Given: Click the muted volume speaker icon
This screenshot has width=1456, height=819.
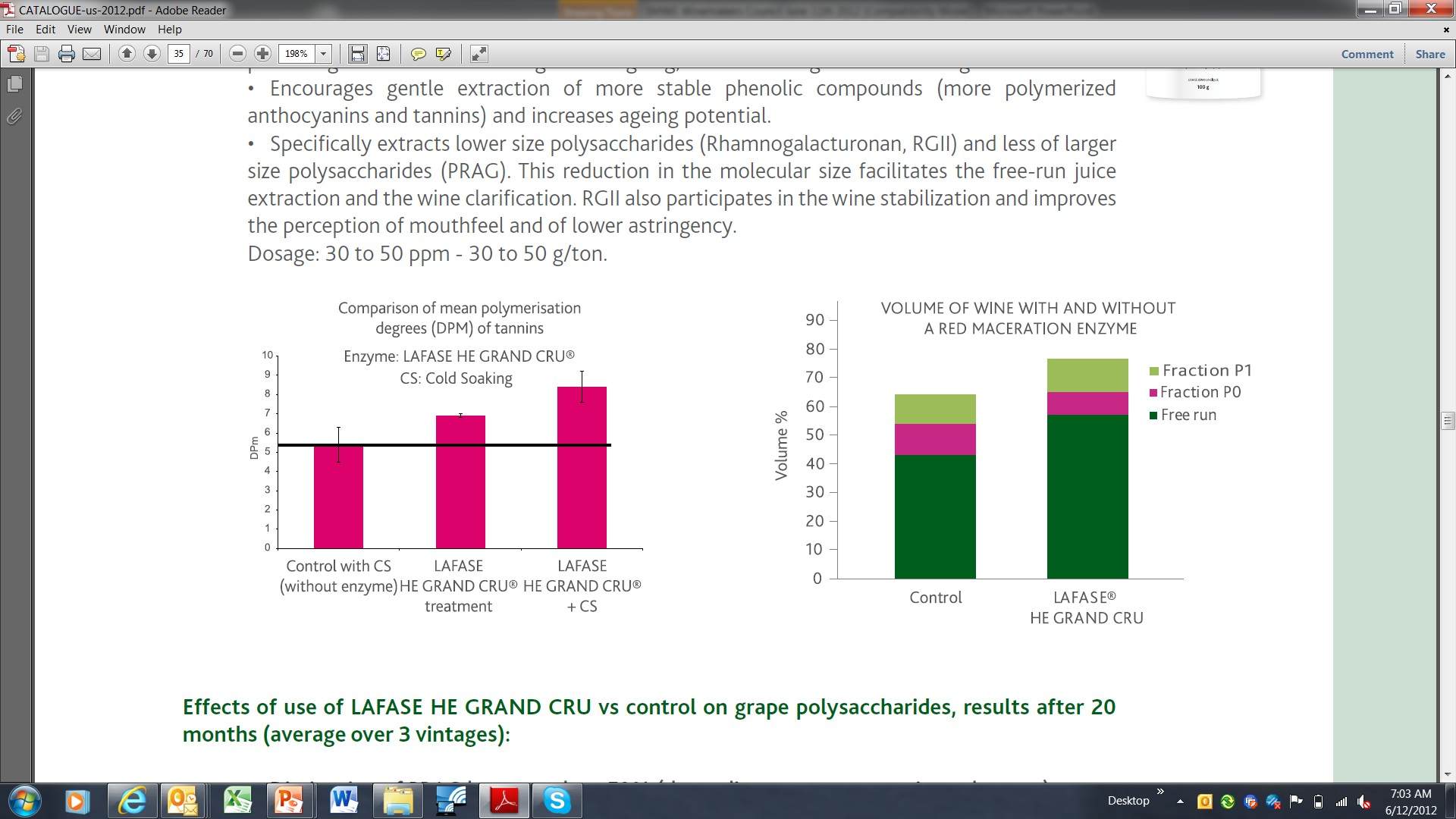Looking at the screenshot, I should pyautogui.click(x=1364, y=802).
